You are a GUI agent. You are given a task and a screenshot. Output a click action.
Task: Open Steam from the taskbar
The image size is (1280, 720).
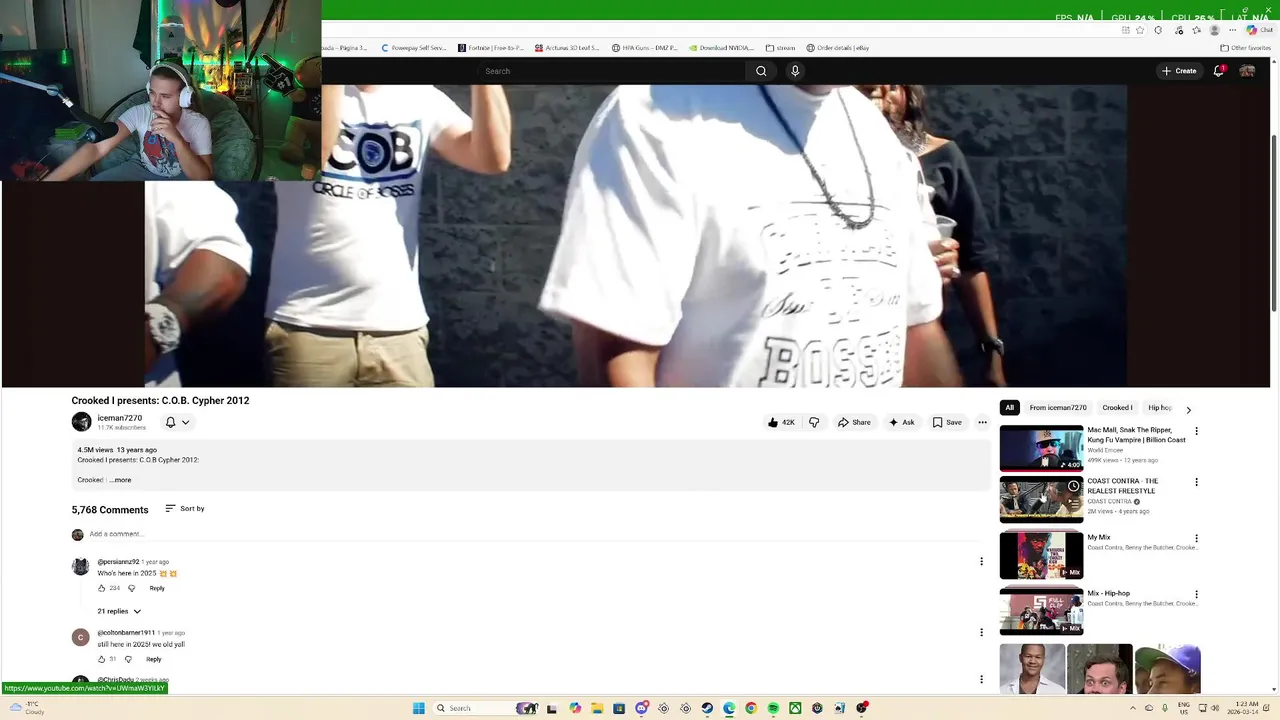coord(707,708)
